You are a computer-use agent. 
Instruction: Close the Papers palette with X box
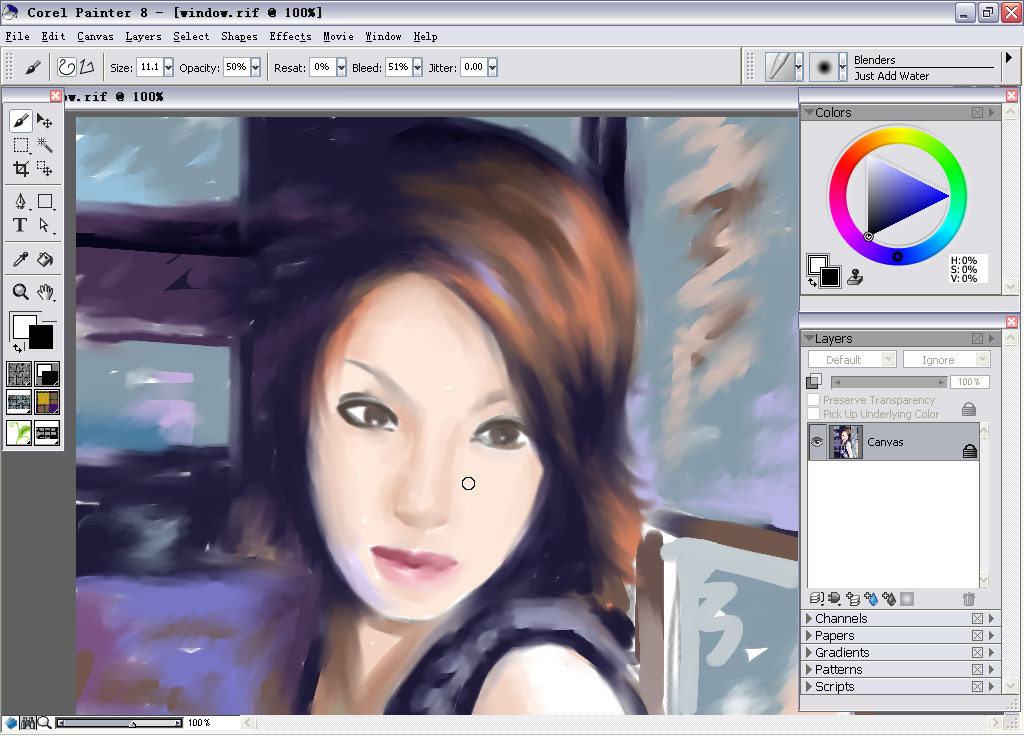977,635
